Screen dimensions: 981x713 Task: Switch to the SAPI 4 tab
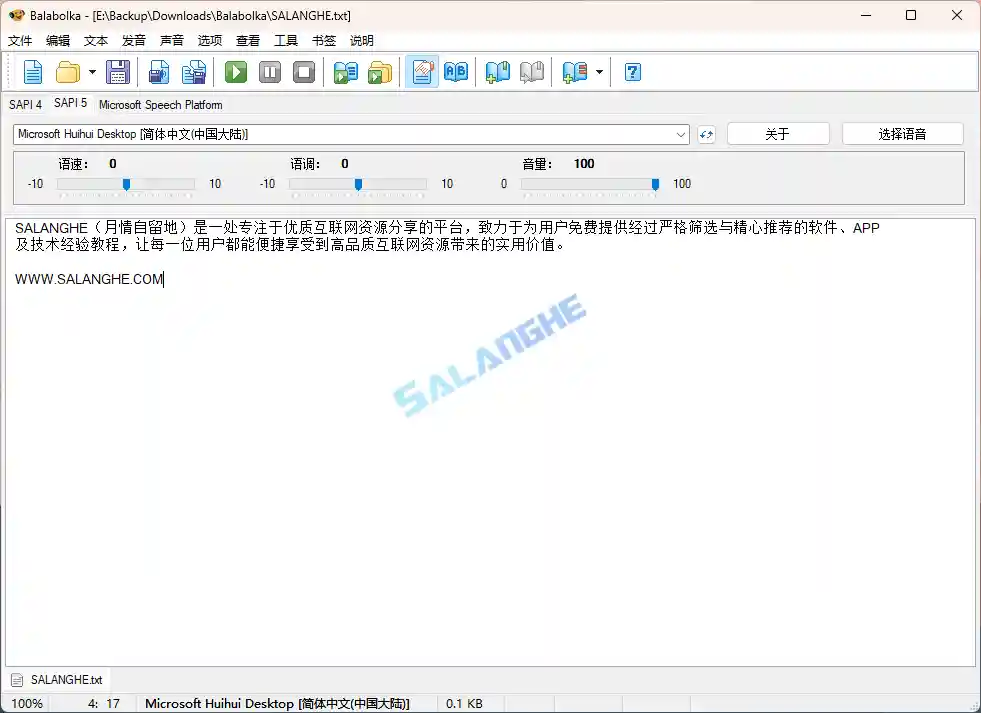[x=25, y=104]
